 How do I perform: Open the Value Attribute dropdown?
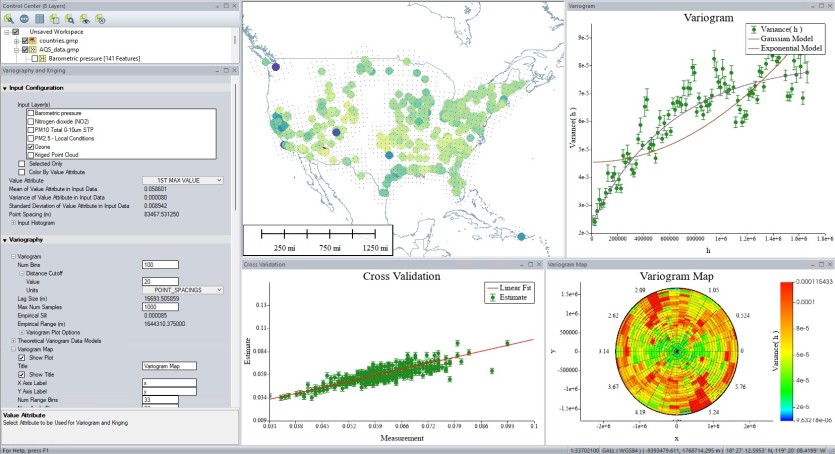coord(182,180)
